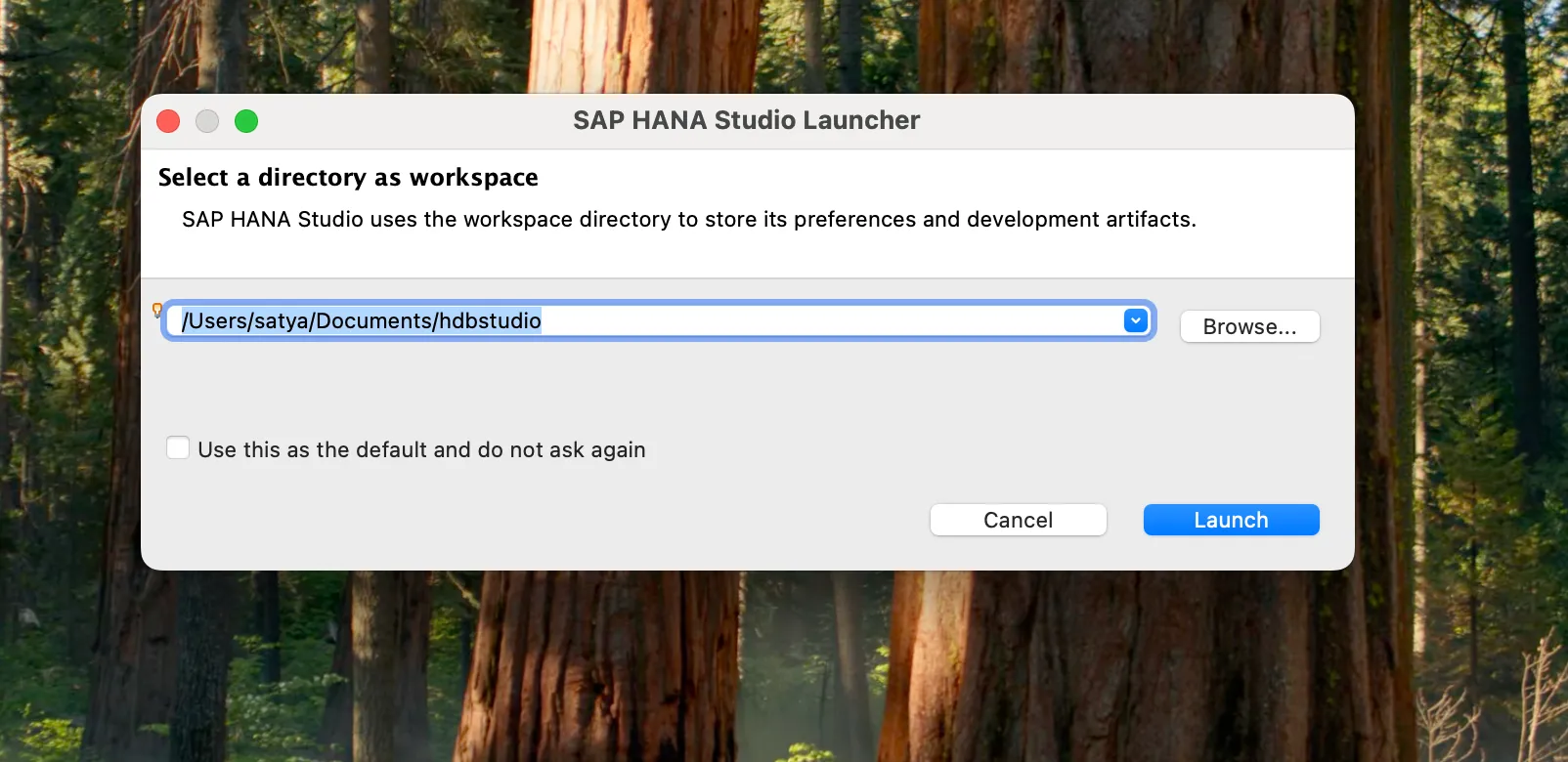Viewport: 1568px width, 762px height.
Task: Click the 'Select a directory as workspace' heading
Action: coord(348,177)
